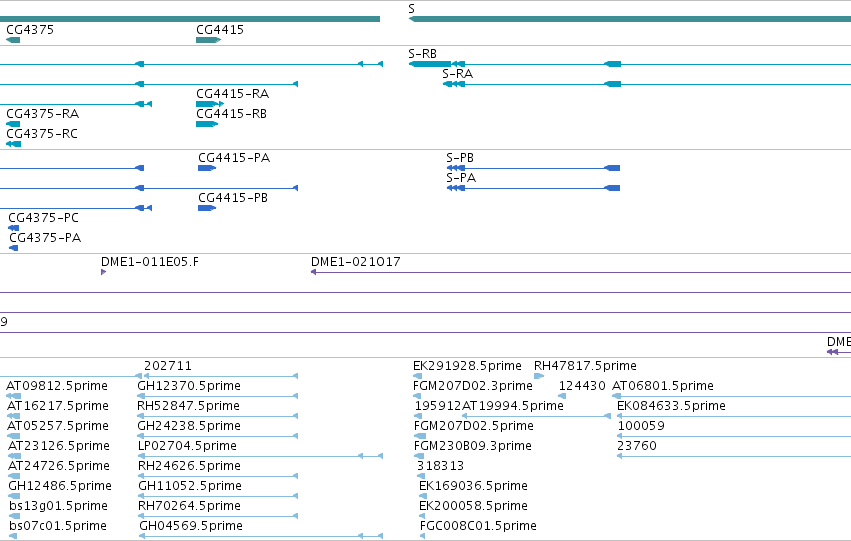The width and height of the screenshot is (851, 541).
Task: Select the CG4375 gene feature
Action: coord(30,30)
